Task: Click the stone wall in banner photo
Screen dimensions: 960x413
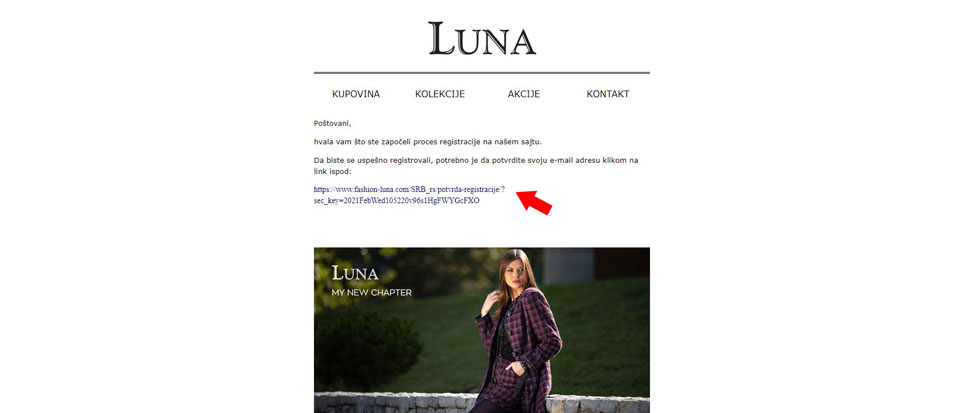Action: pos(392,403)
